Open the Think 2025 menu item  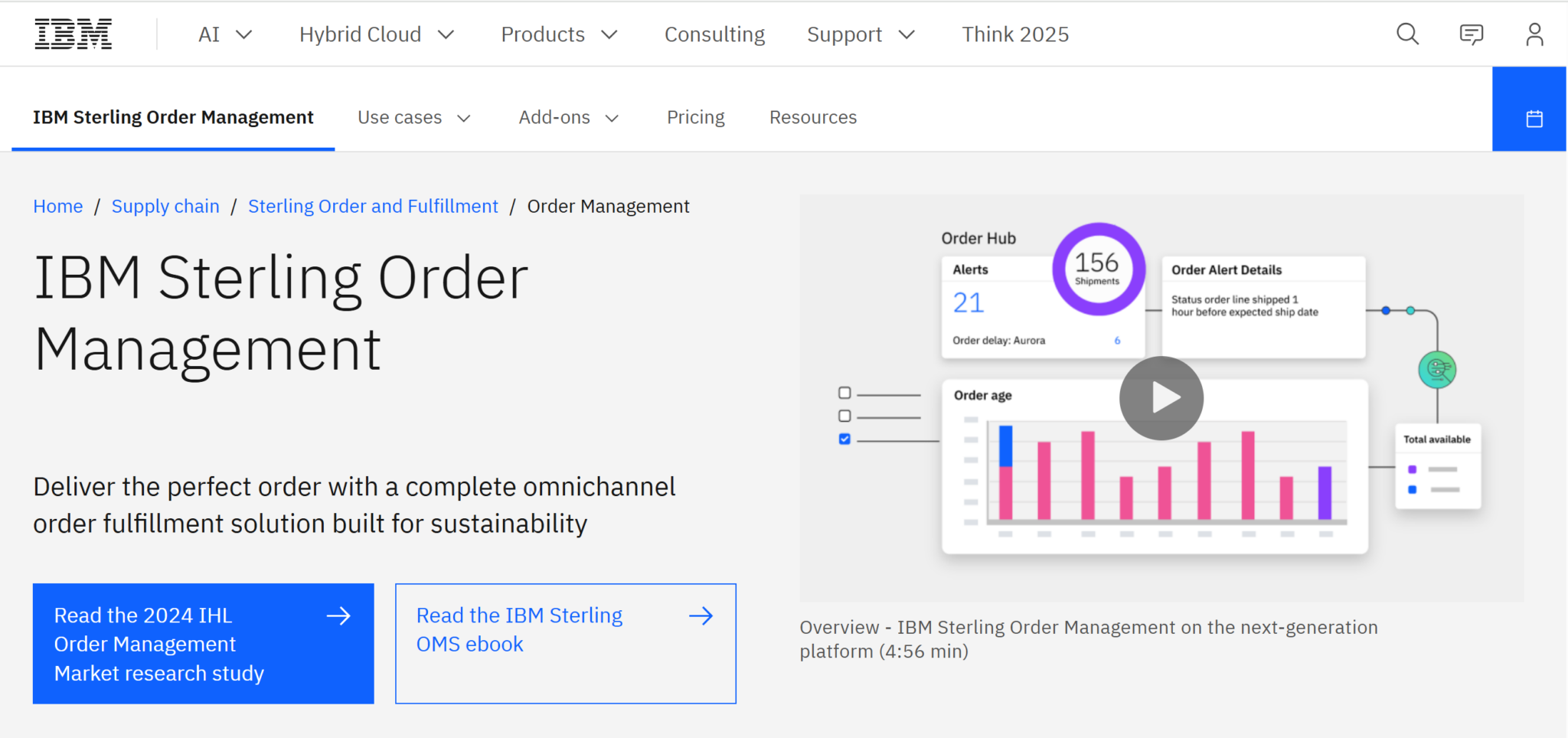1015,34
